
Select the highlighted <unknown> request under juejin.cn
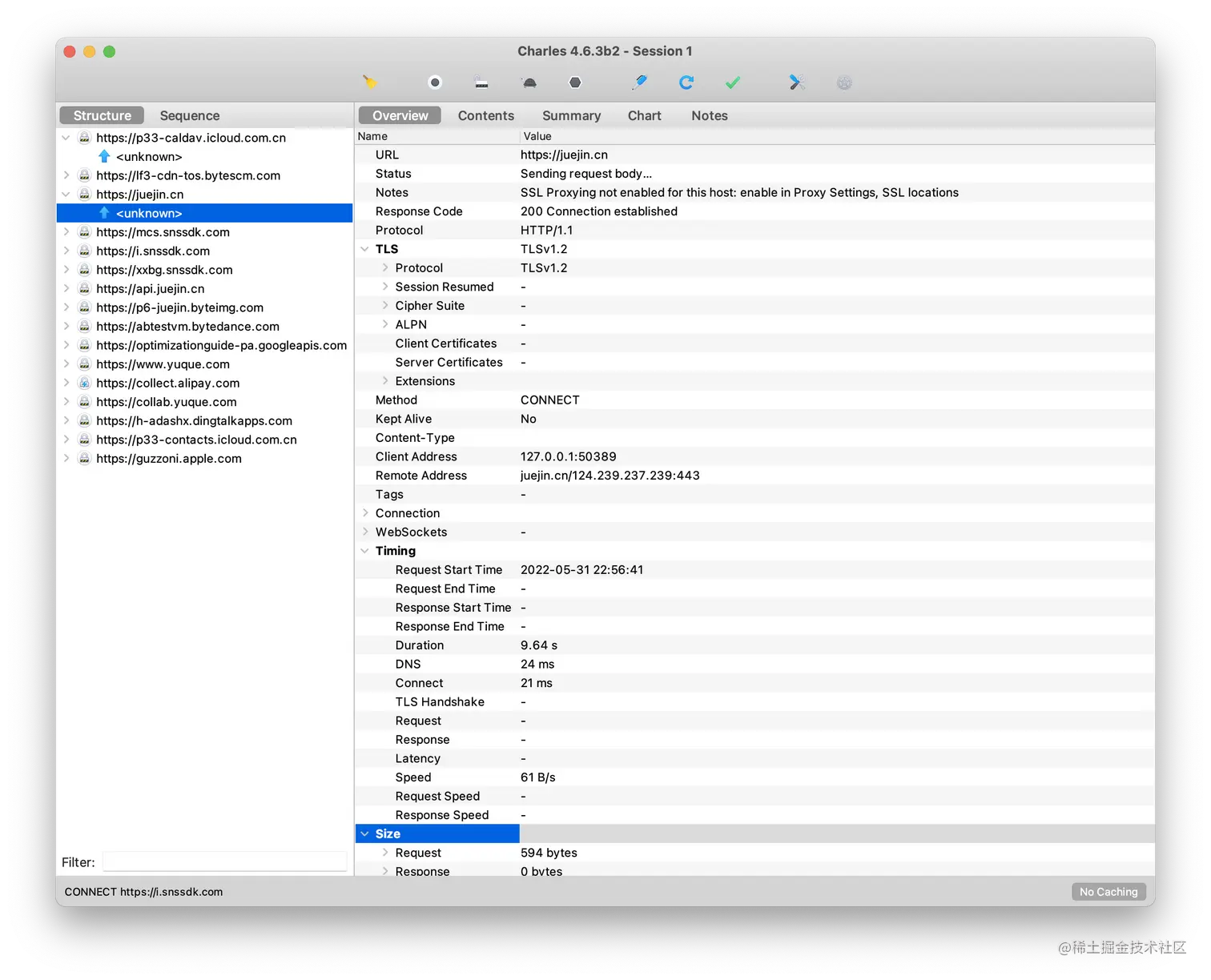[x=205, y=213]
